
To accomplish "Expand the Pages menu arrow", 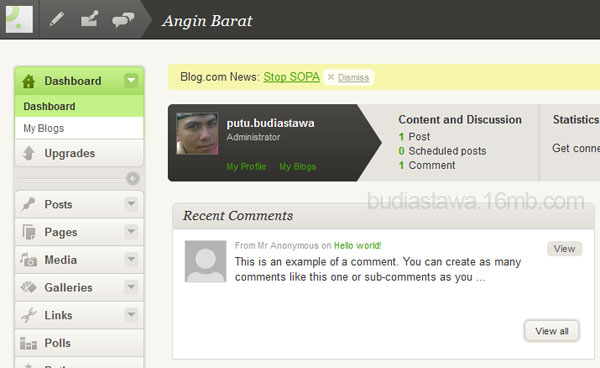I will (131, 231).
